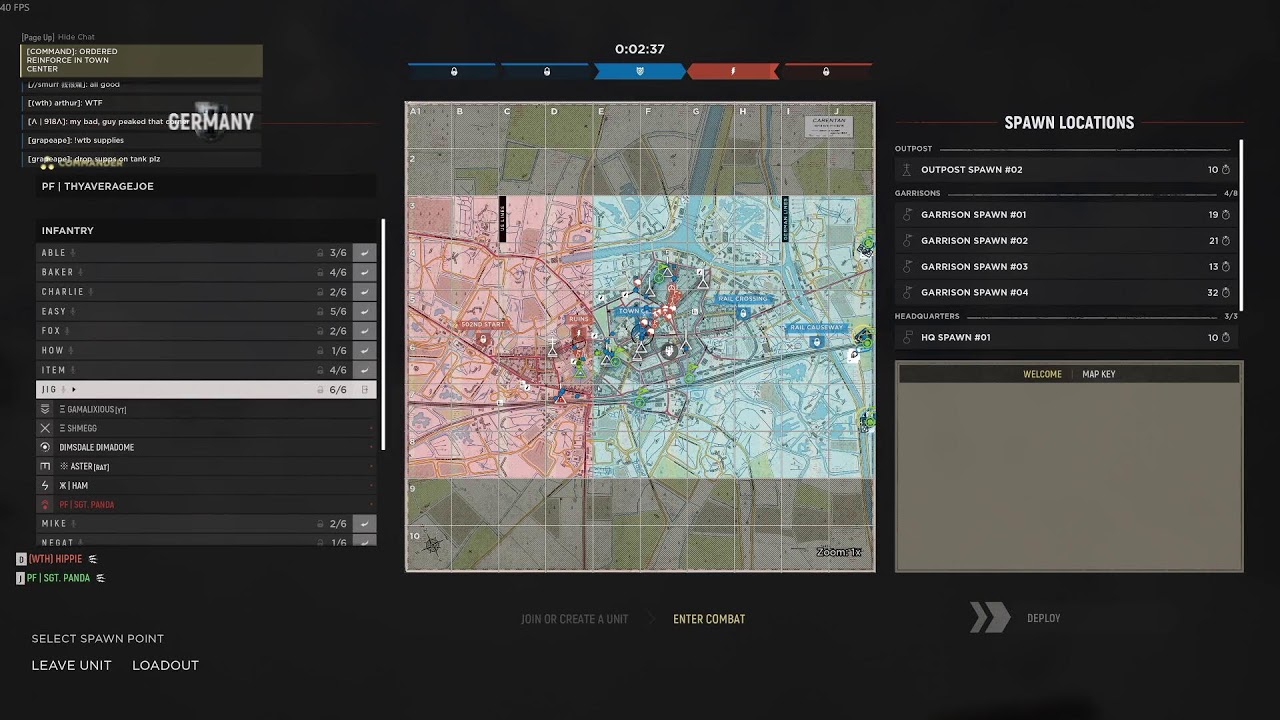Screen dimensions: 1280x720
Task: Collapse the Jig squad member list
Action: pos(74,390)
